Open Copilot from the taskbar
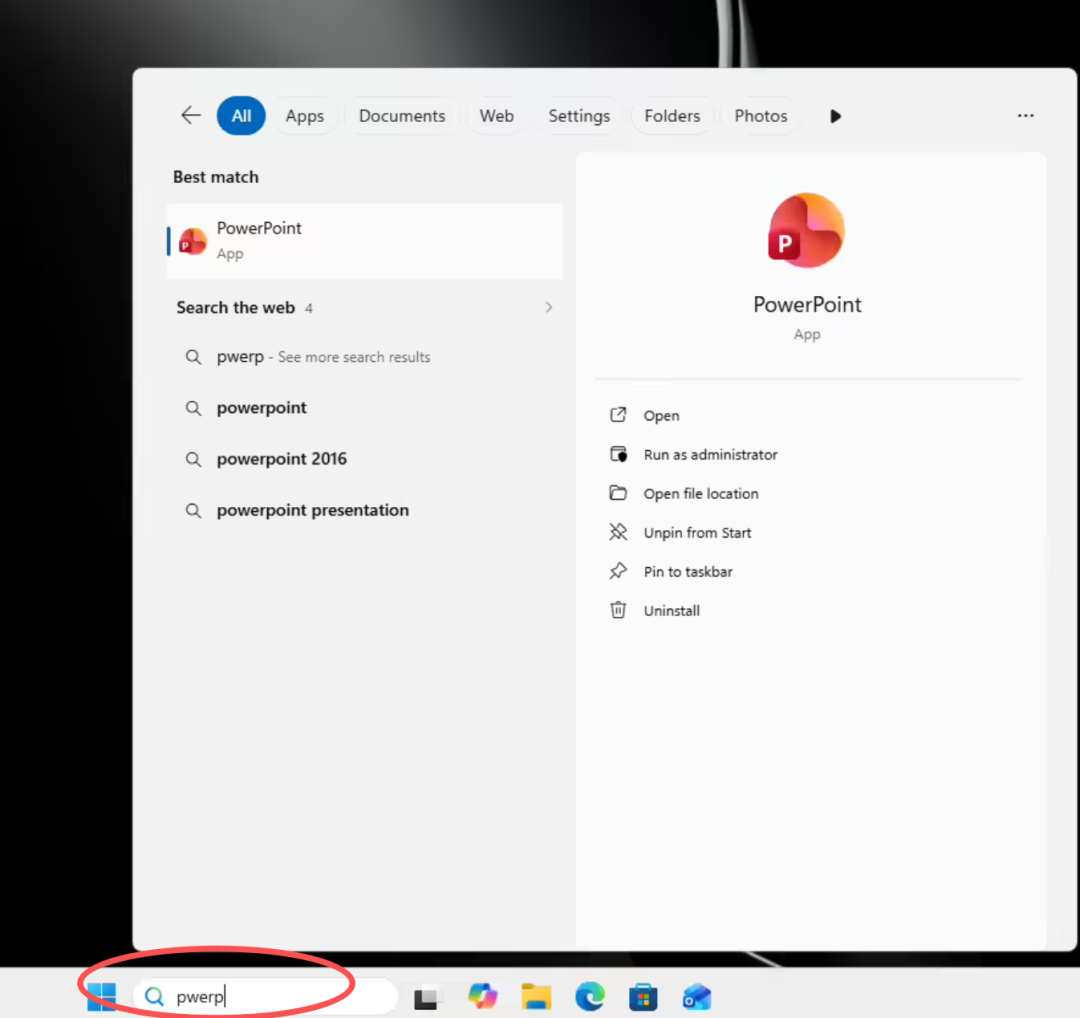1080x1018 pixels. click(483, 996)
